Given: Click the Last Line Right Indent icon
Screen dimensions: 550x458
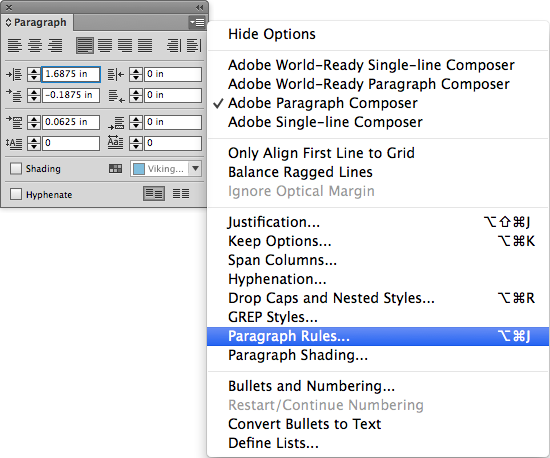Looking at the screenshot, I should (116, 96).
